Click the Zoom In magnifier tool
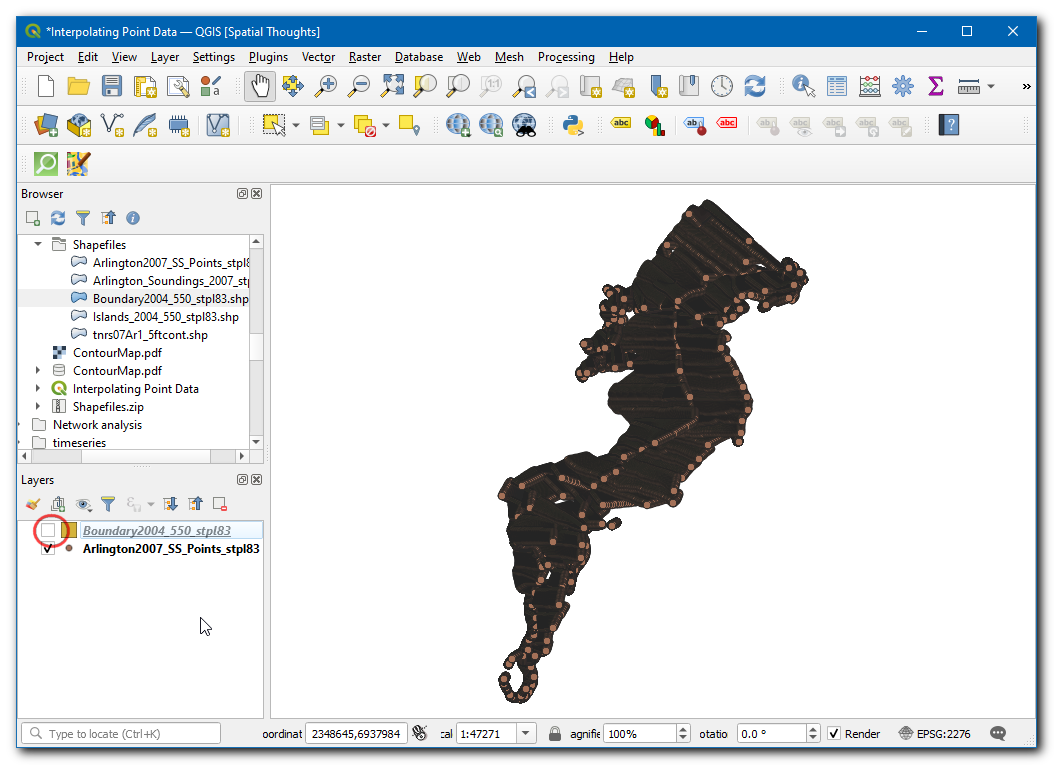 coord(325,87)
